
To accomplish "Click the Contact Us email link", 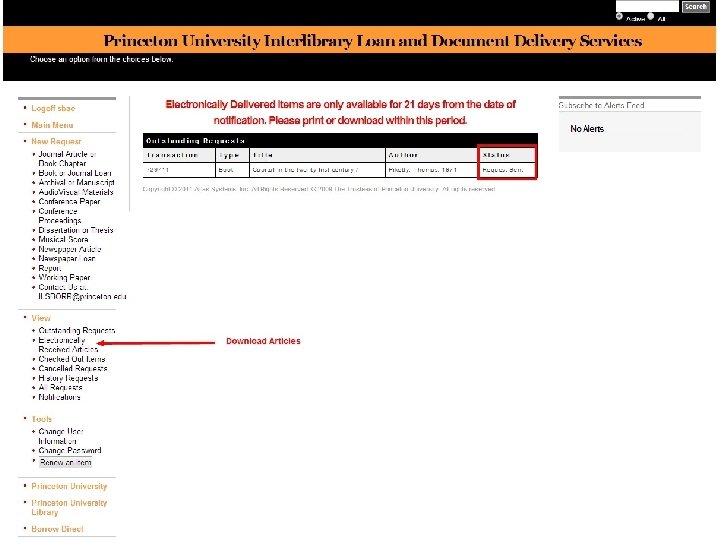I will point(82,292).
